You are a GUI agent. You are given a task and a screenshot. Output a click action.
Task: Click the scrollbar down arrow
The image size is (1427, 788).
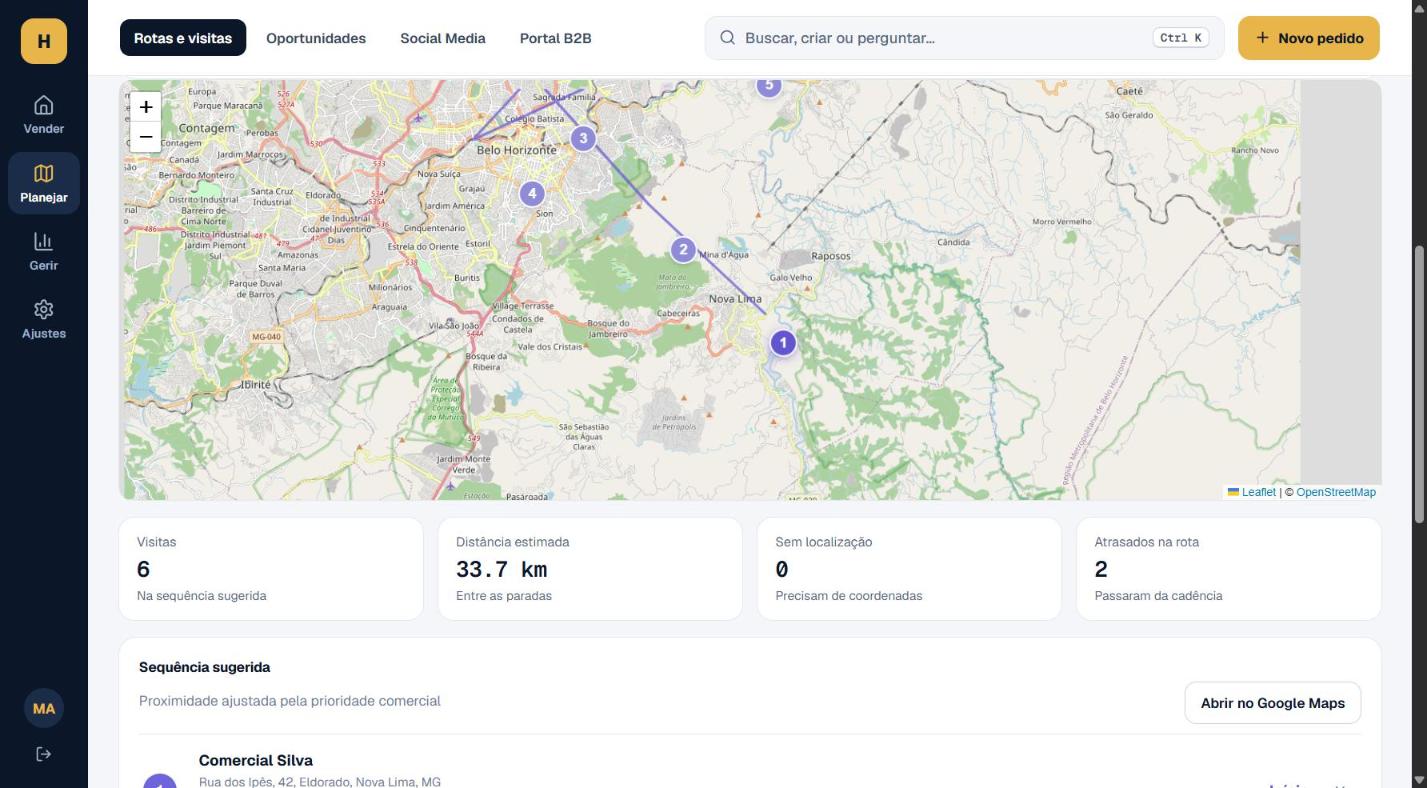1419,779
